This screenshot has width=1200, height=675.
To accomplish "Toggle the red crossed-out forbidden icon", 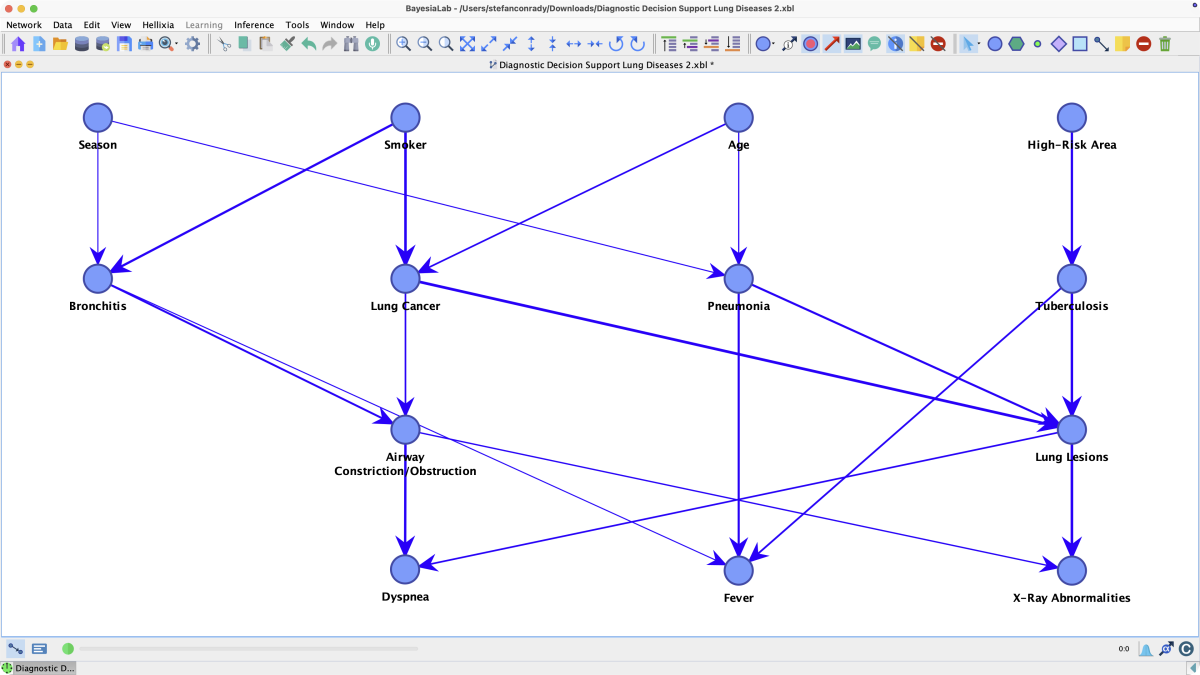I will click(x=938, y=44).
